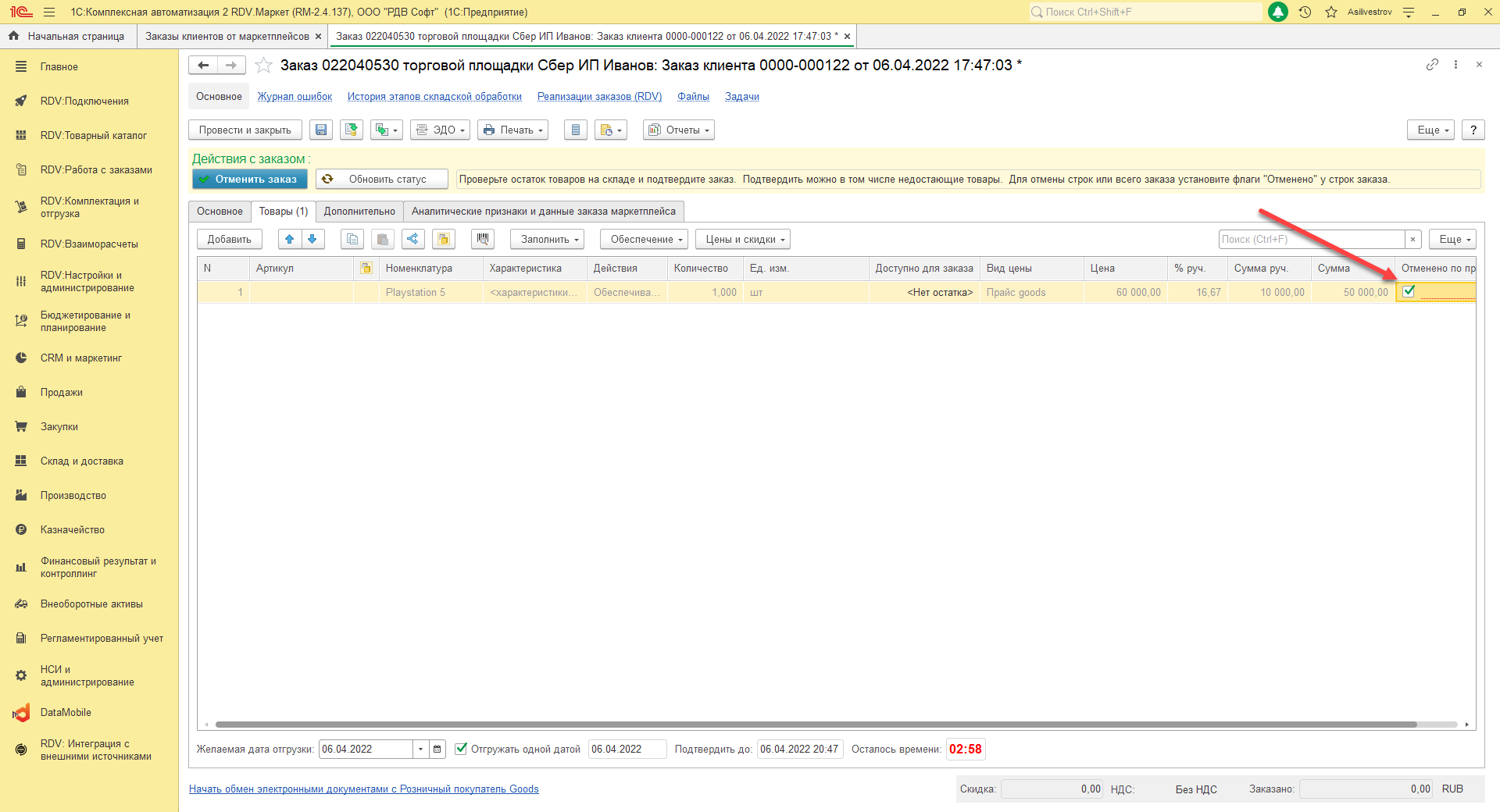Open the Журнал ошибок link
Screen dimensions: 1500x812
click(x=295, y=97)
